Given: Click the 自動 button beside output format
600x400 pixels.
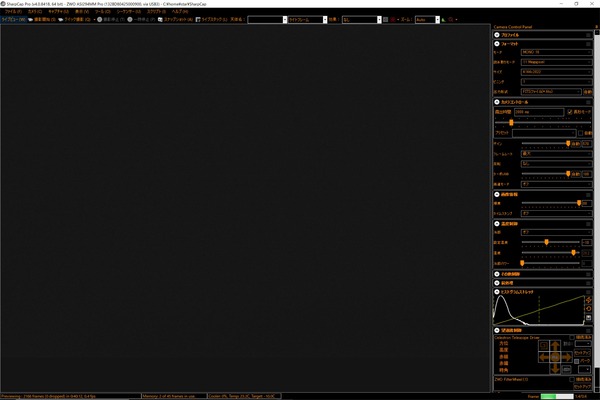Looking at the screenshot, I should (587, 92).
